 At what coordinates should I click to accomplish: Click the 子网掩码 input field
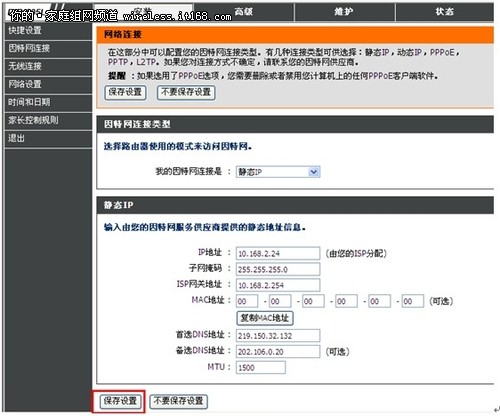click(x=278, y=269)
